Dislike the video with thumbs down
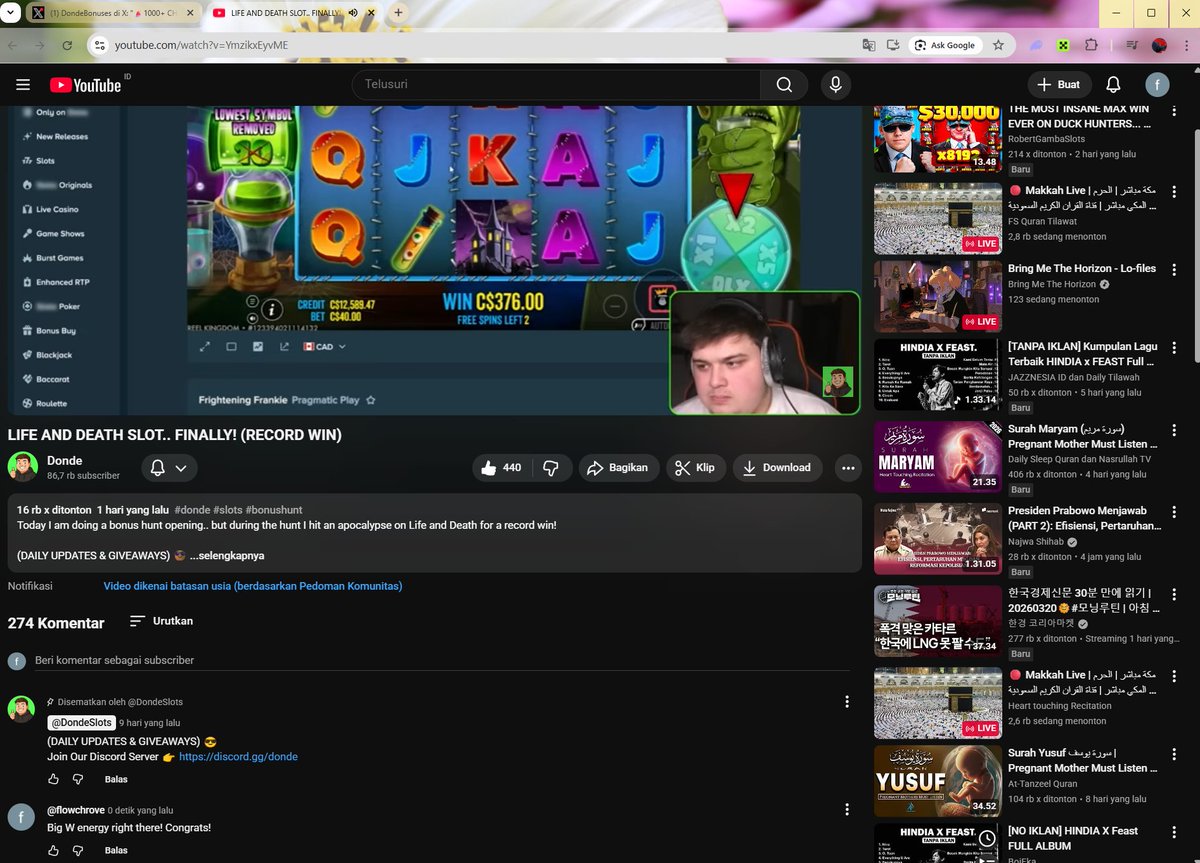1200x863 pixels. [551, 467]
